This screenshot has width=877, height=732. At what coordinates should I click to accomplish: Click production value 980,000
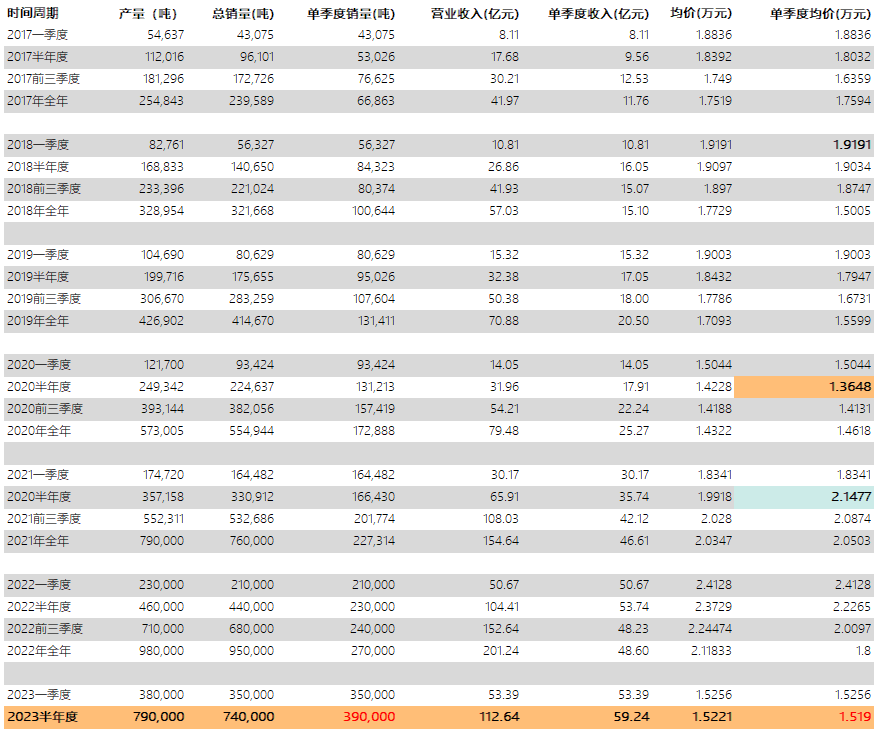(x=161, y=651)
